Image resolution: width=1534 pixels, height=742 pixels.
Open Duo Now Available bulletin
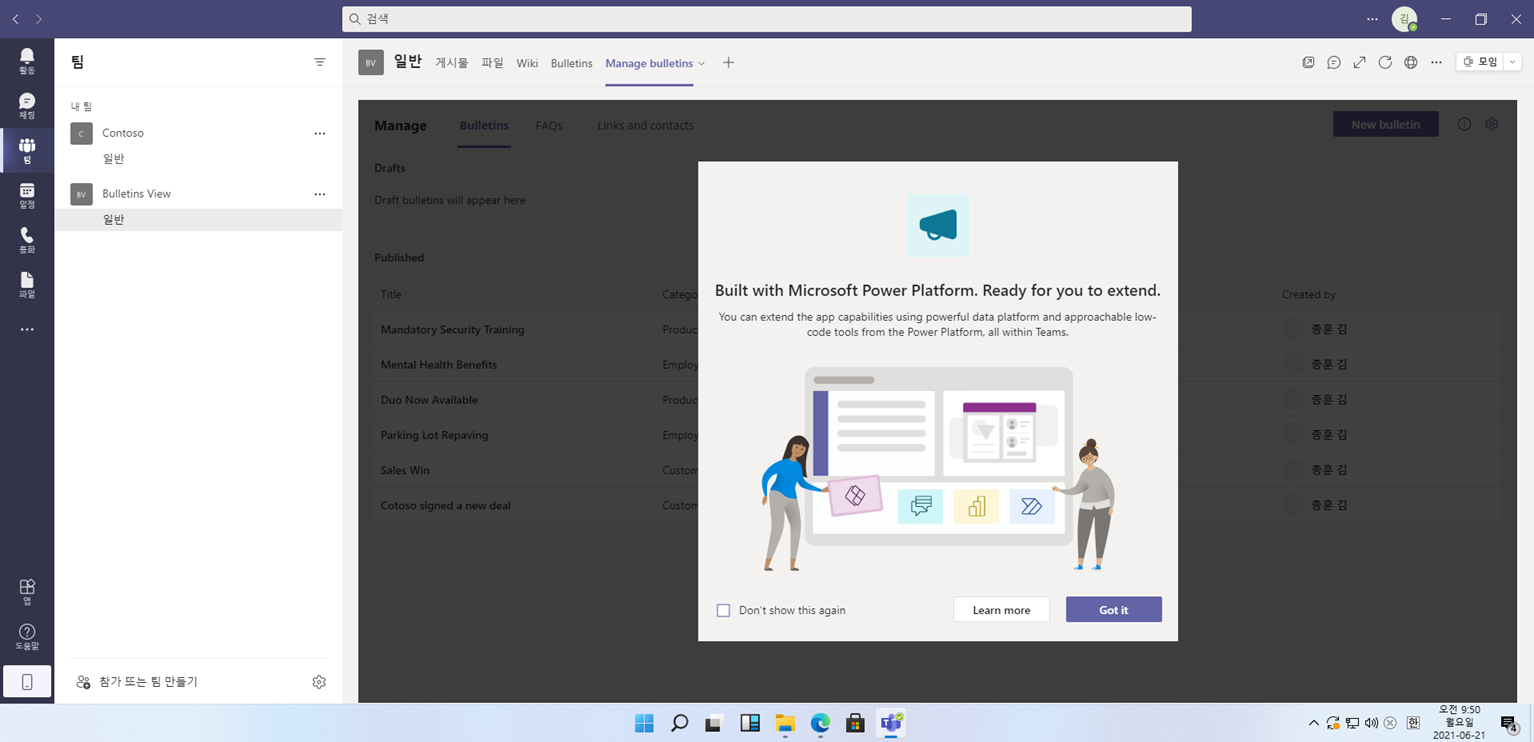point(429,400)
